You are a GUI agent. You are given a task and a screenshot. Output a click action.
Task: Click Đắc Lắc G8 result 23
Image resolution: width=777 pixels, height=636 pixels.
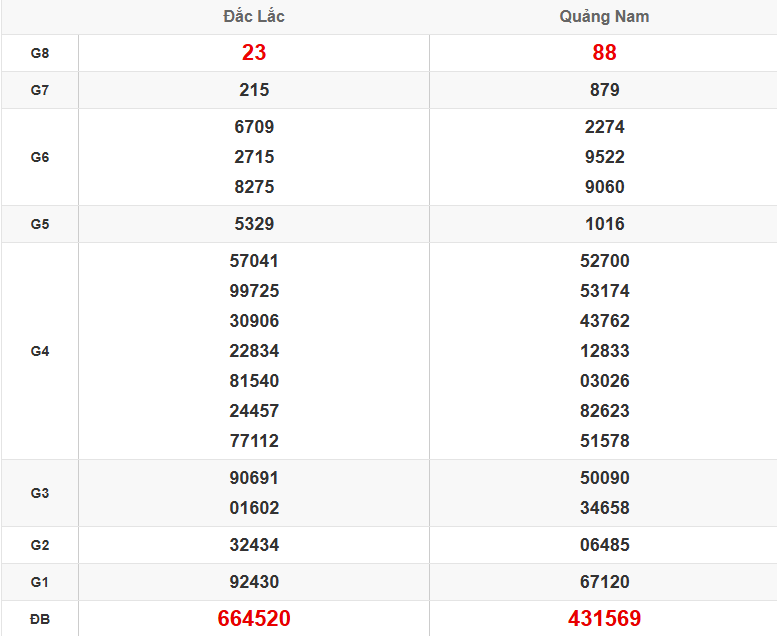click(254, 53)
